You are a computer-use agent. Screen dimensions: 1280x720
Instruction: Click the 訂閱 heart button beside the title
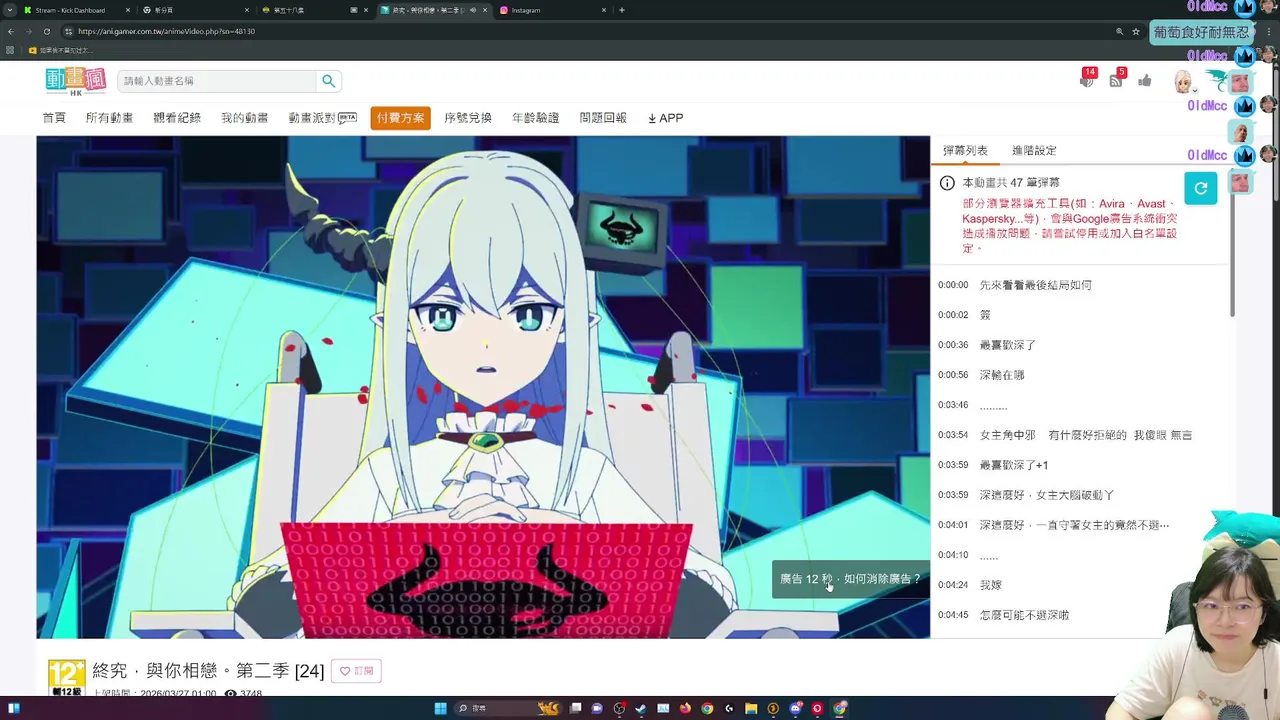coord(356,671)
